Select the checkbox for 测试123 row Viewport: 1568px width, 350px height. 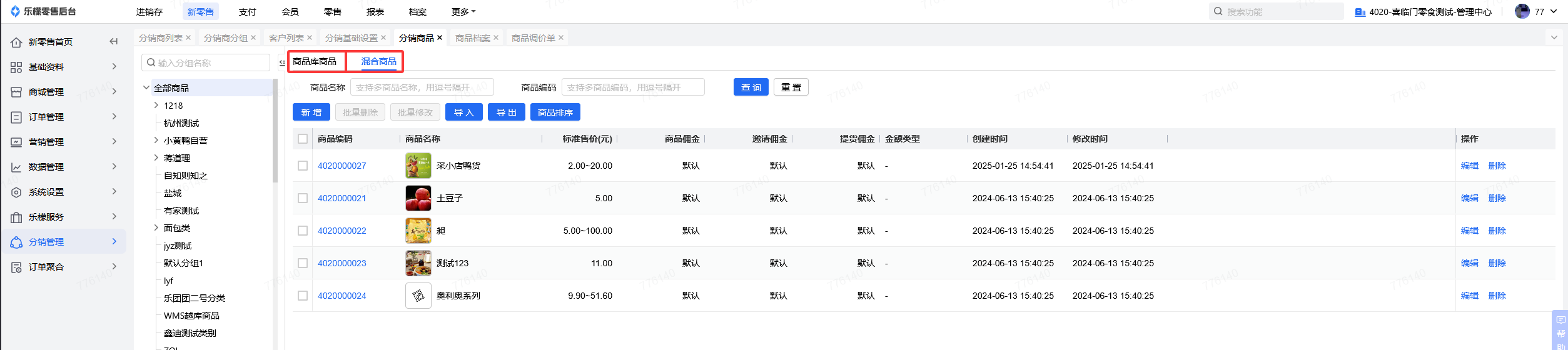click(x=303, y=263)
